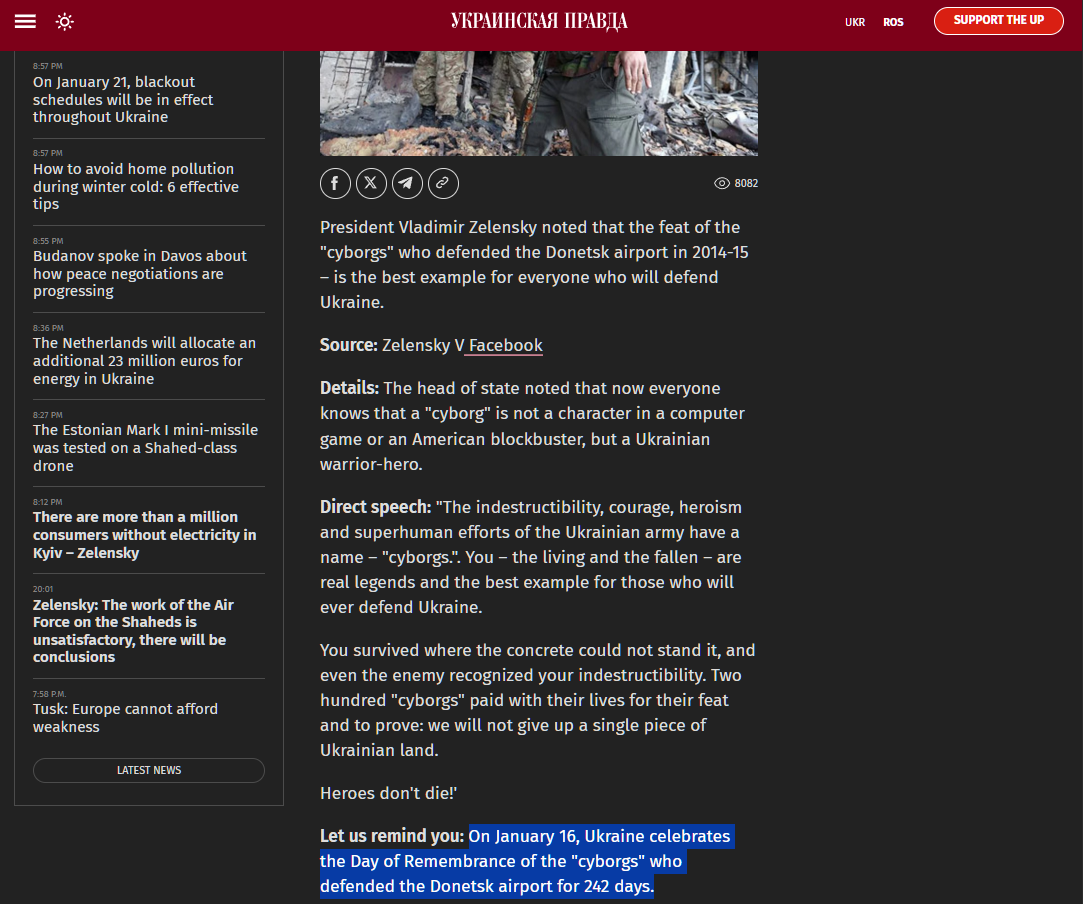
Task: Open Estonian Mark I mini-missile story
Action: point(145,448)
